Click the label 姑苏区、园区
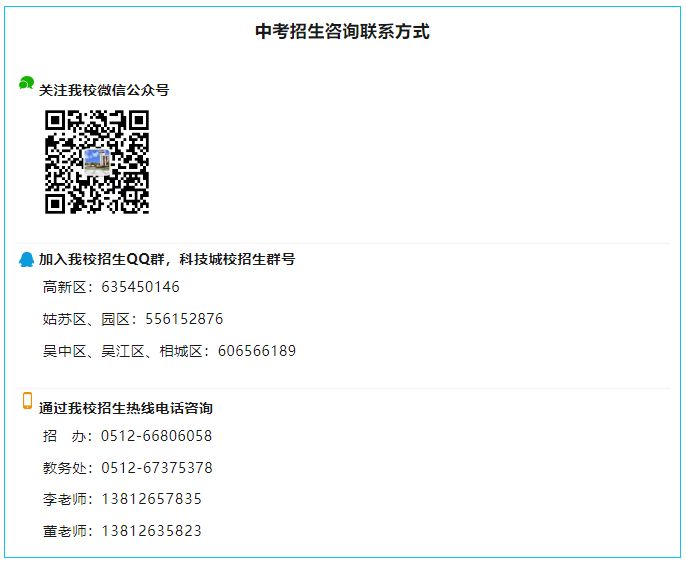686x562 pixels. tap(86, 319)
